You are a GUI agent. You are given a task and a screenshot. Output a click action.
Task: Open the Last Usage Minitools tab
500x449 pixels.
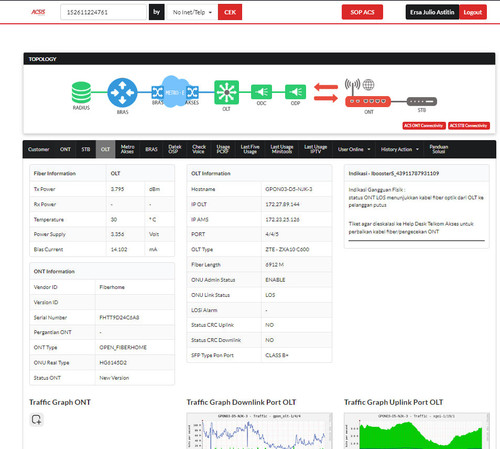click(282, 149)
